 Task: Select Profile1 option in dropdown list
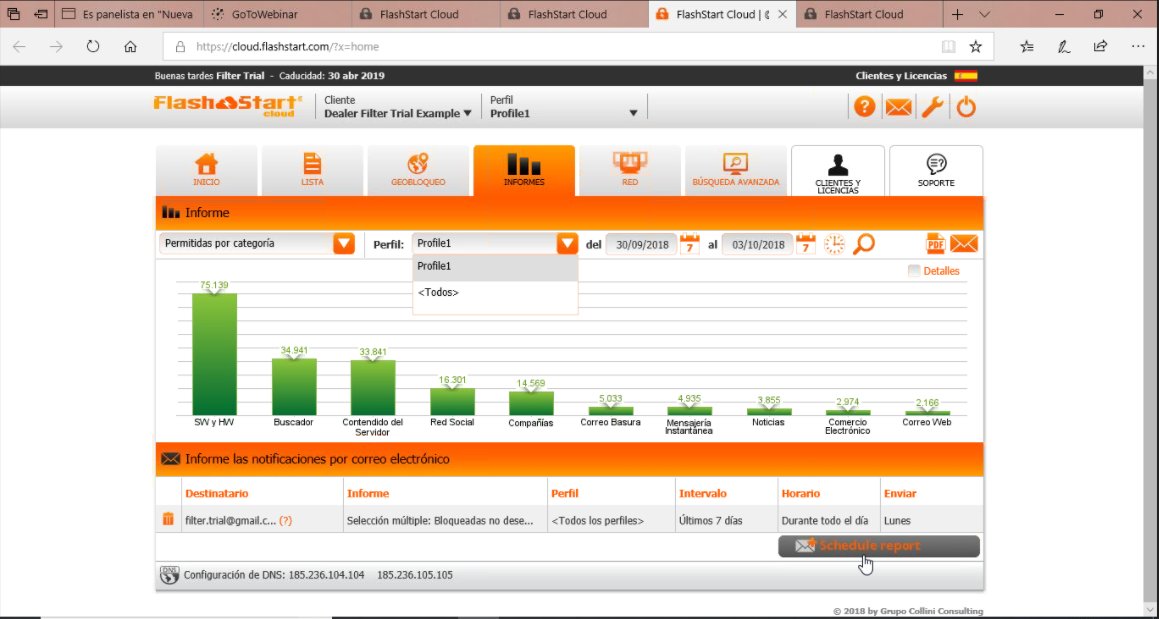tap(495, 266)
